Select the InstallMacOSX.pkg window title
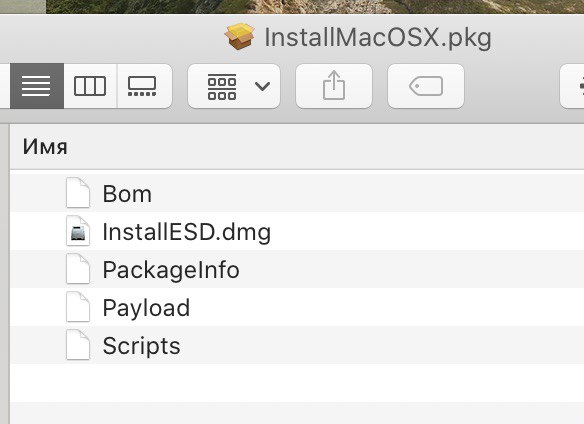This screenshot has width=584, height=424. (x=378, y=38)
